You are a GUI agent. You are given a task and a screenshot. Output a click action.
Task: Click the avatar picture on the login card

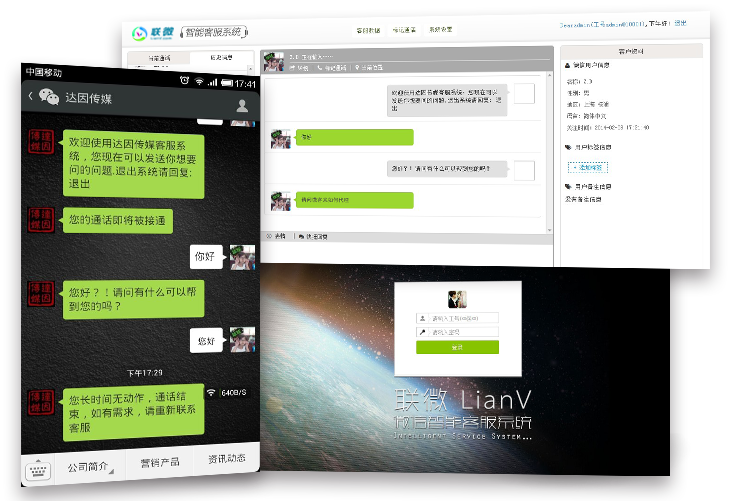coord(457,299)
